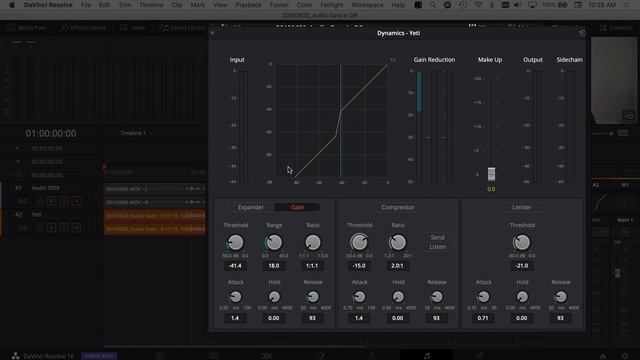Open the Media Pool panel

(x=27, y=28)
